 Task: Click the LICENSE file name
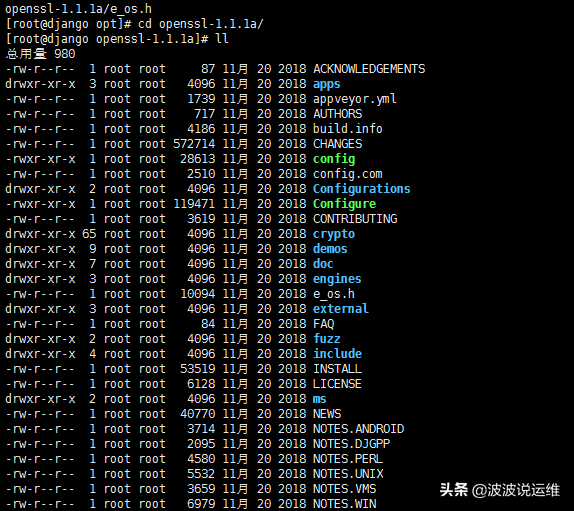pyautogui.click(x=338, y=384)
